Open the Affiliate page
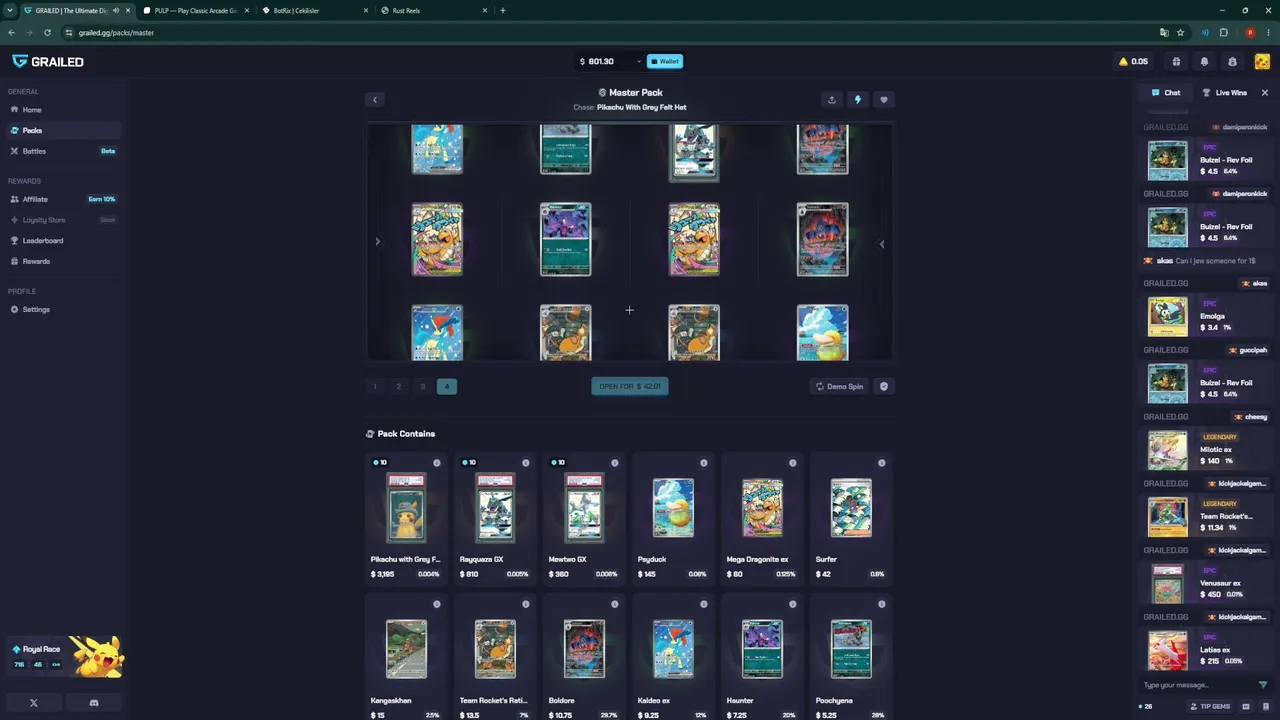 tap(62, 199)
